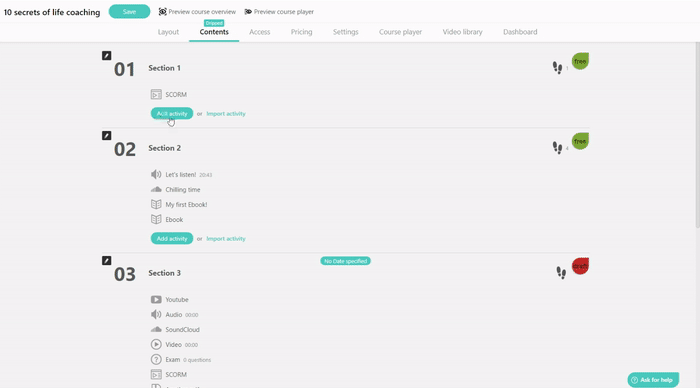Click the Section 3 title

164,273
